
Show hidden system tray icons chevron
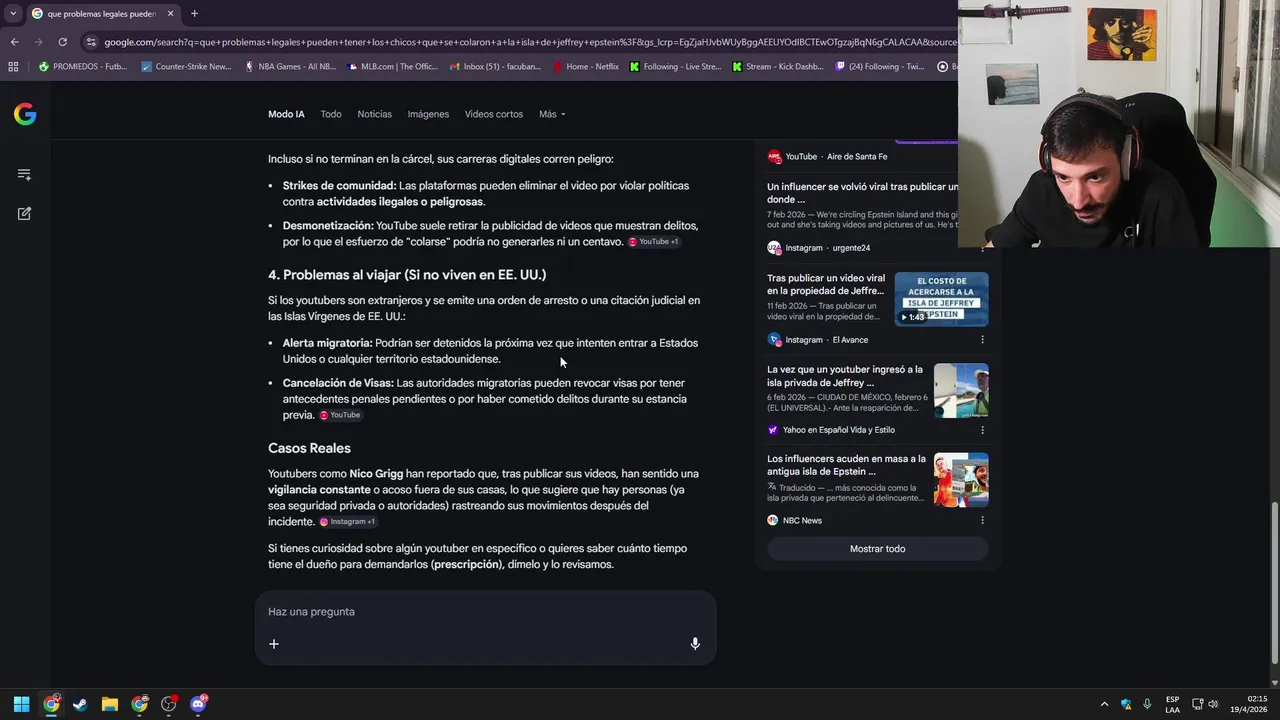(1104, 704)
